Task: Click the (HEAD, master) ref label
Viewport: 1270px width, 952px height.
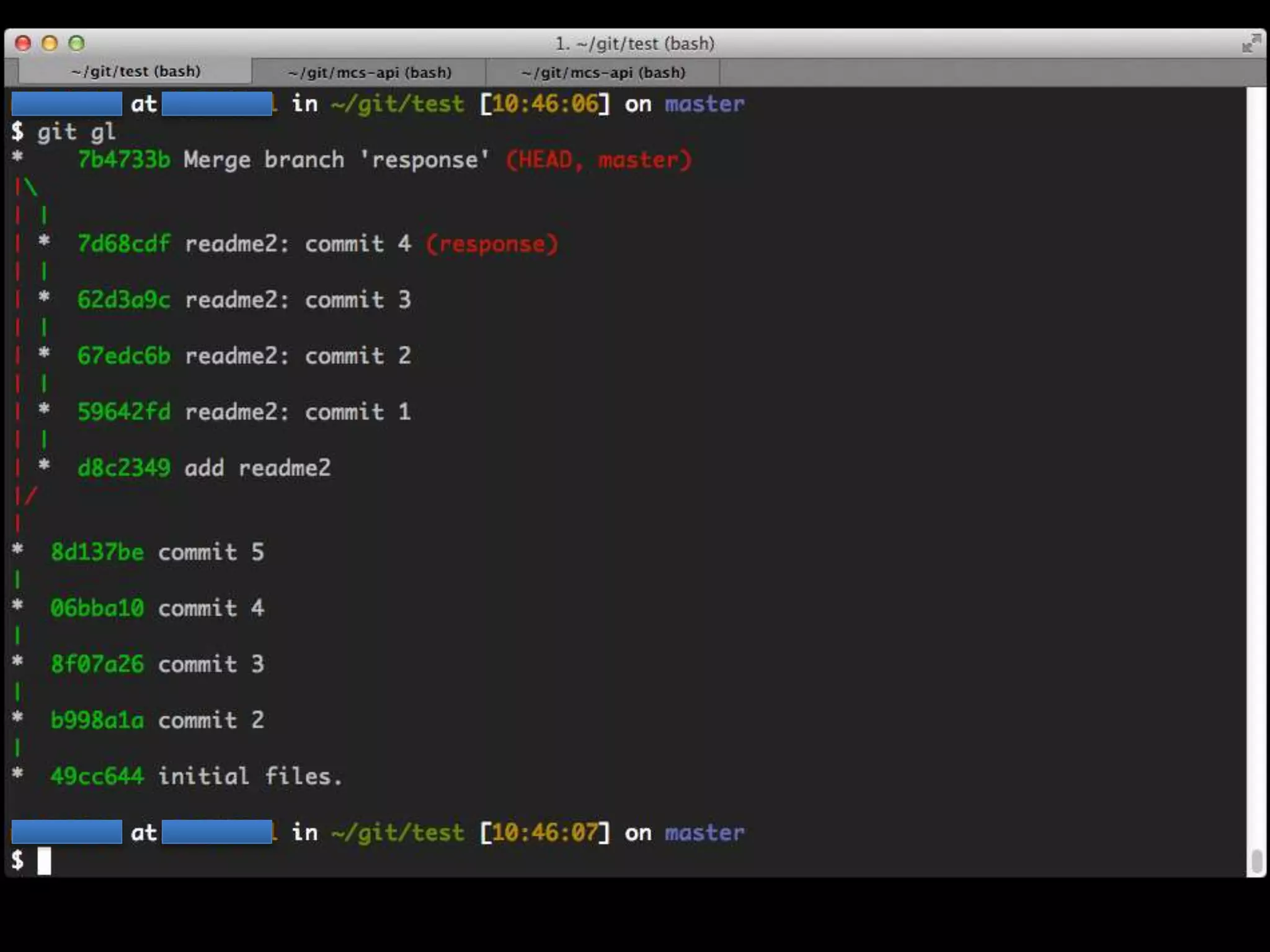Action: [598, 160]
